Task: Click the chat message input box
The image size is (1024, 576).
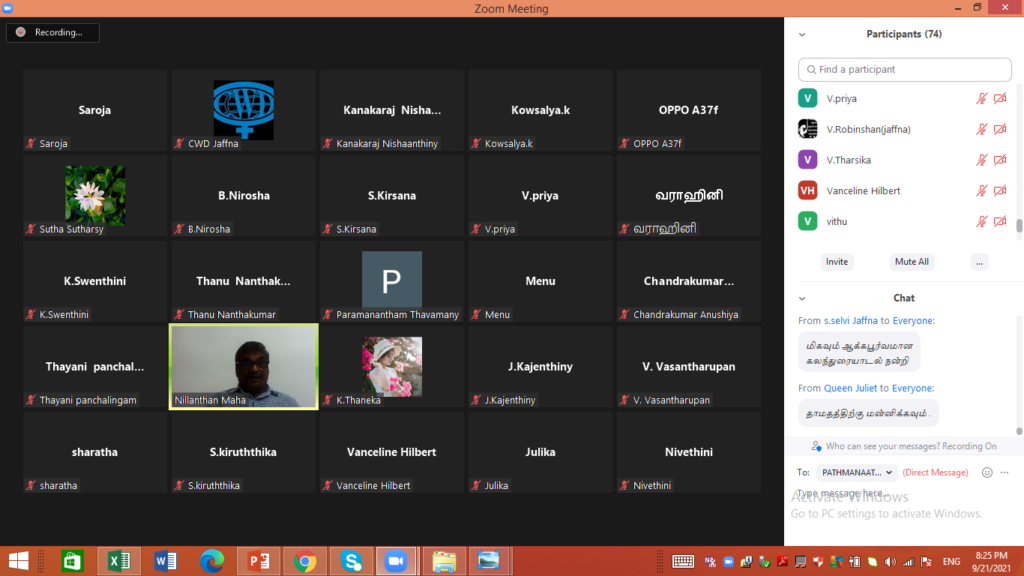Action: 904,493
